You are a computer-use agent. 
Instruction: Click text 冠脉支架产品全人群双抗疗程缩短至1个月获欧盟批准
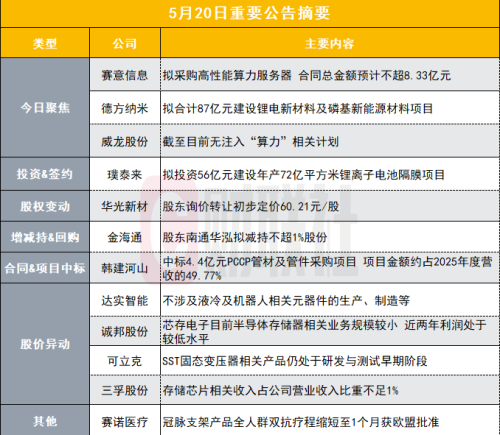(301, 422)
